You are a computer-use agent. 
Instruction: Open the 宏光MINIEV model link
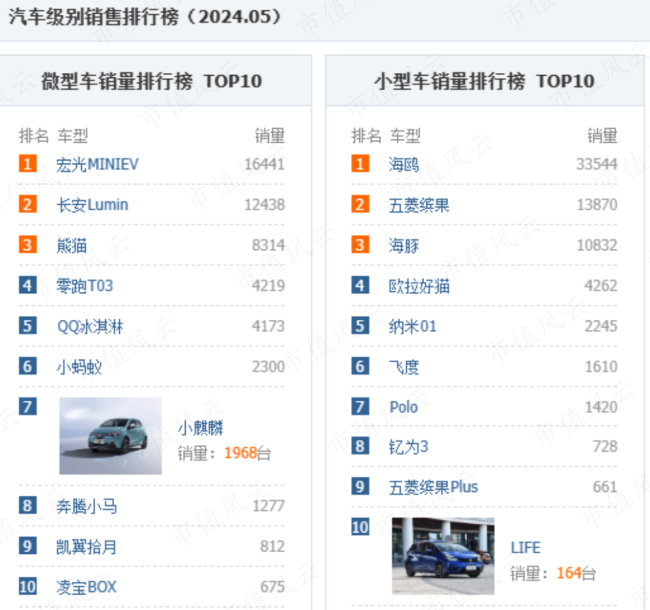tap(97, 164)
